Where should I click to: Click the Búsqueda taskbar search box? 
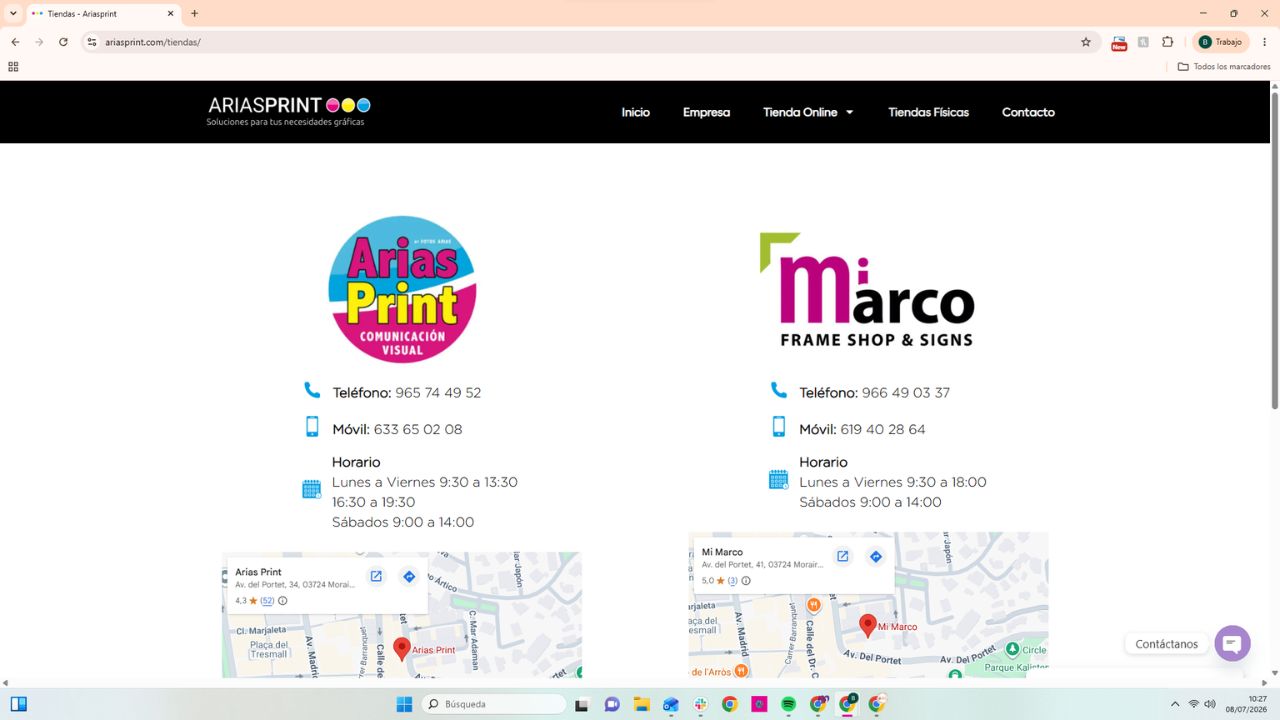(494, 704)
